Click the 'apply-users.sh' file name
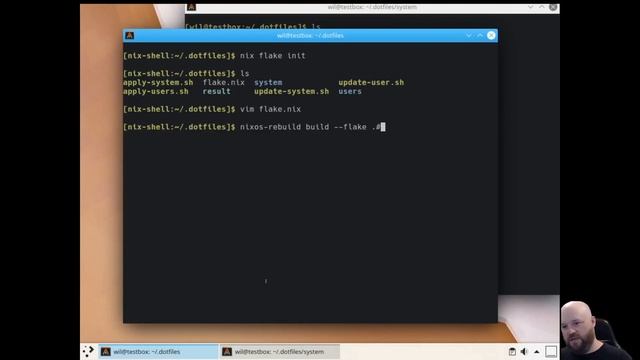The height and width of the screenshot is (360, 640). tap(156, 91)
